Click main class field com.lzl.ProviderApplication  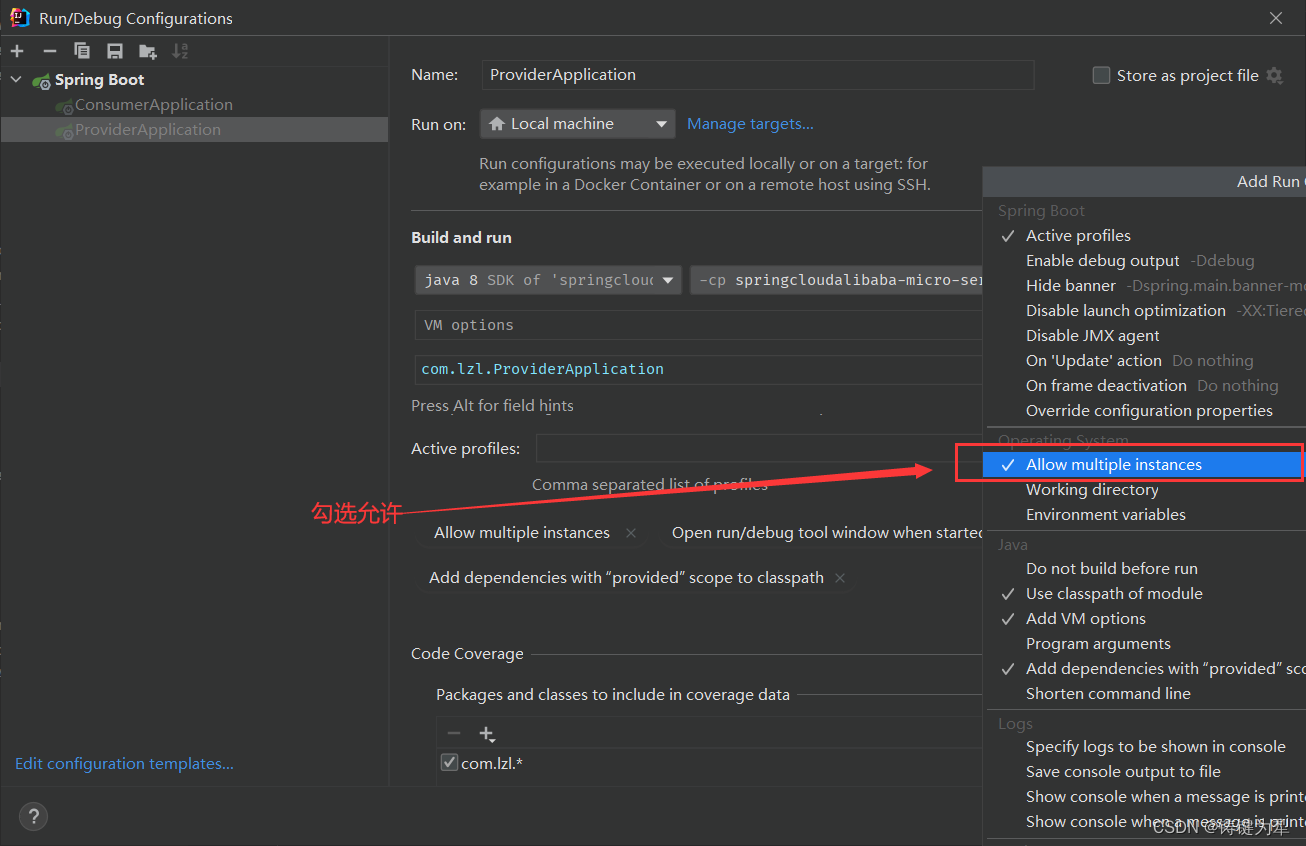(699, 369)
